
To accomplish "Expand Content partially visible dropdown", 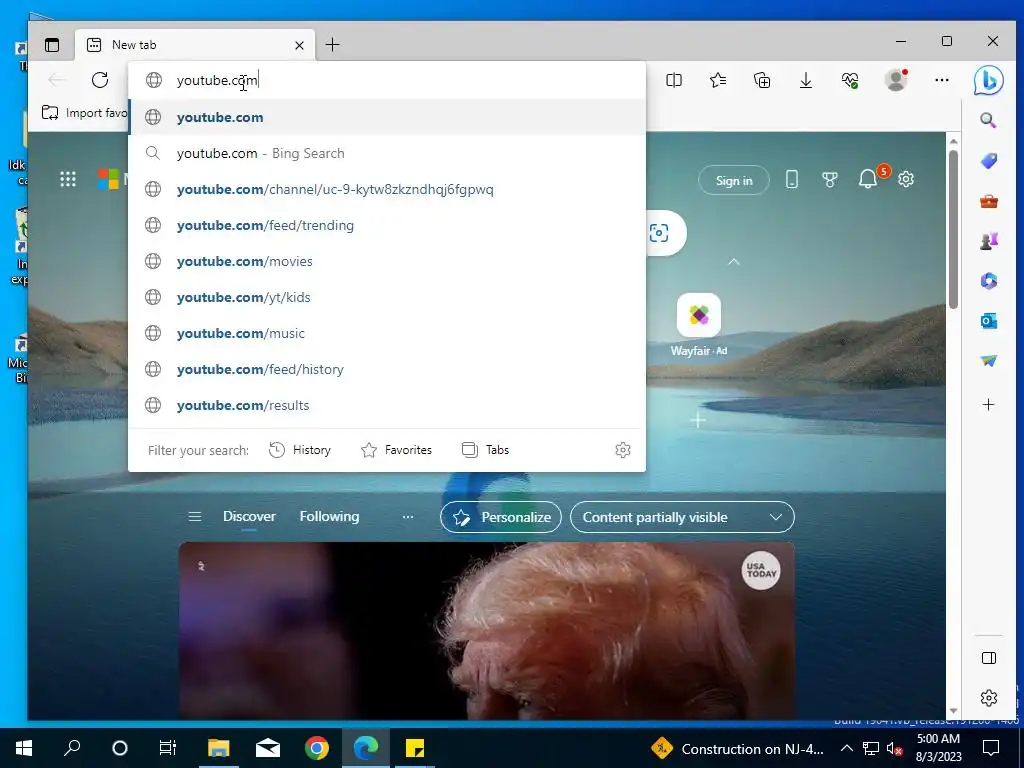I will [x=682, y=517].
